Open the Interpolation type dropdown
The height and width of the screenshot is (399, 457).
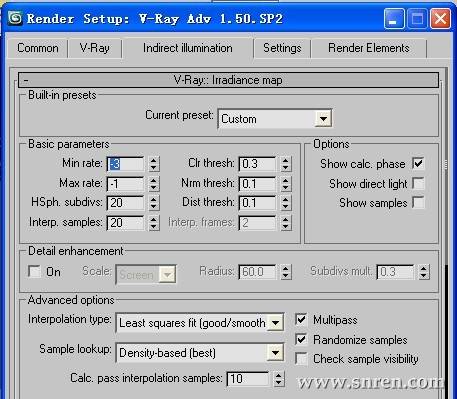pyautogui.click(x=200, y=323)
